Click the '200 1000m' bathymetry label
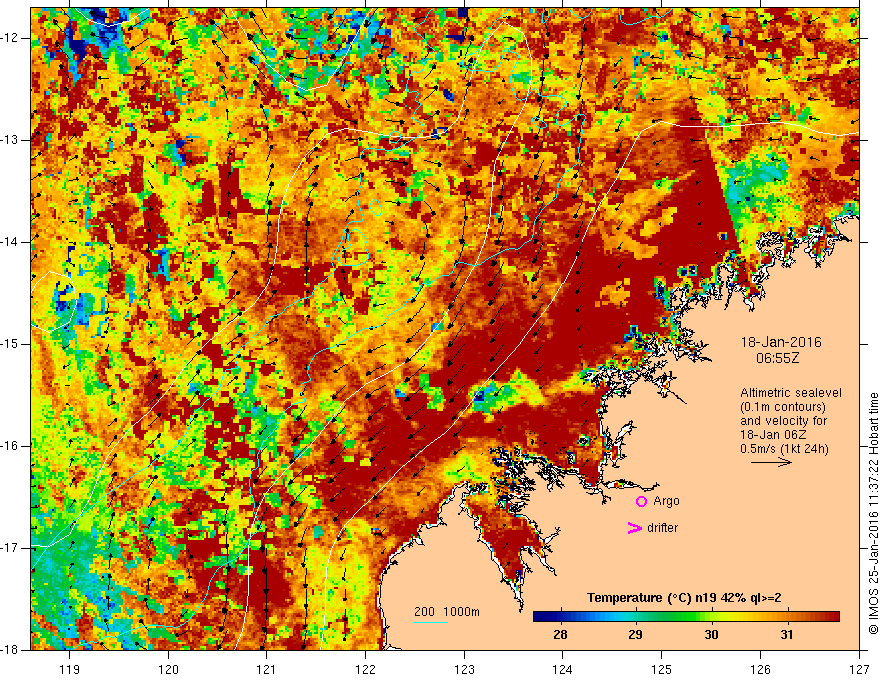The image size is (880, 680). point(447,612)
